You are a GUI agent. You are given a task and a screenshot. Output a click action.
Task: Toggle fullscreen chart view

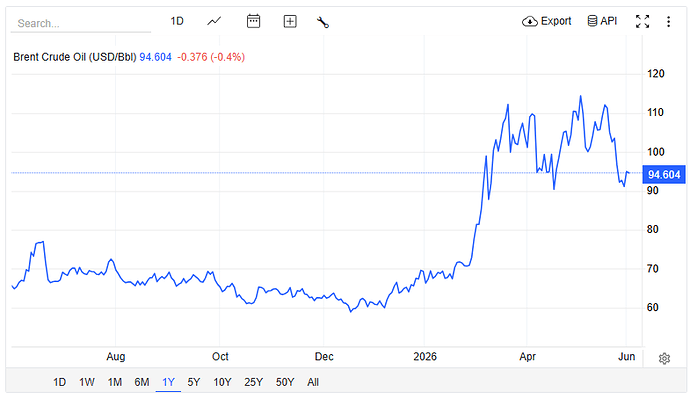(642, 21)
